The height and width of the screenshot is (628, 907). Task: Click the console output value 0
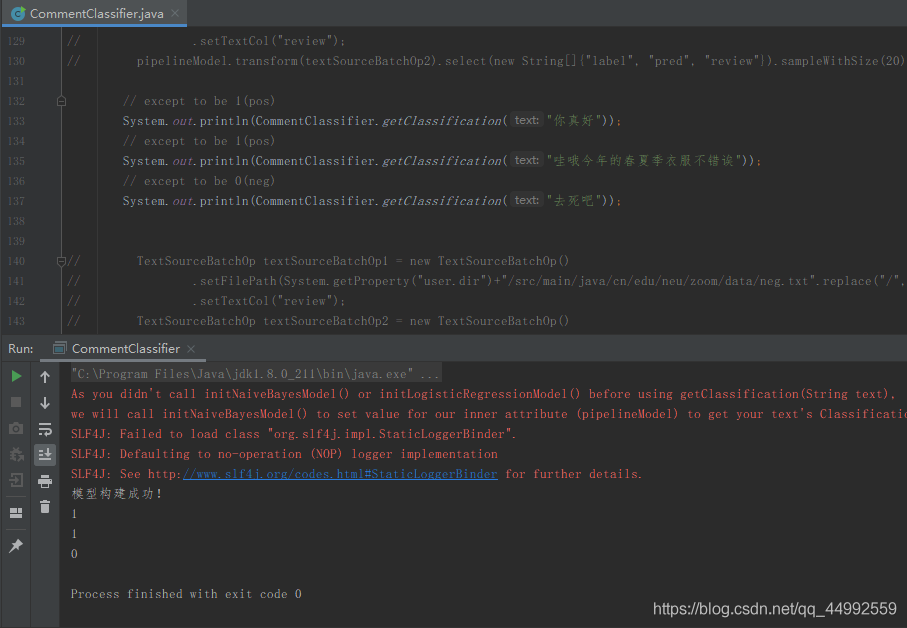pos(74,554)
